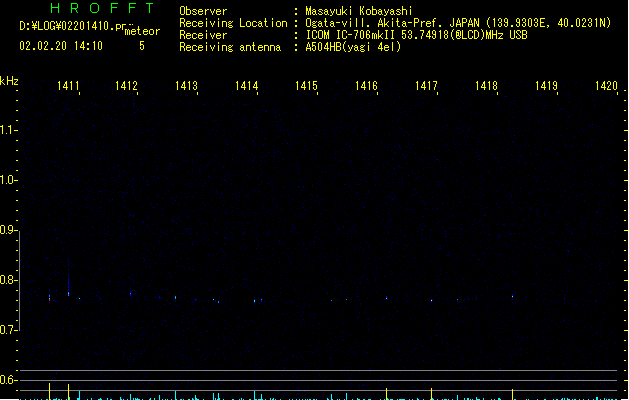
Task: Click antenna value A504HB(yagi 4el)
Action: click(353, 47)
